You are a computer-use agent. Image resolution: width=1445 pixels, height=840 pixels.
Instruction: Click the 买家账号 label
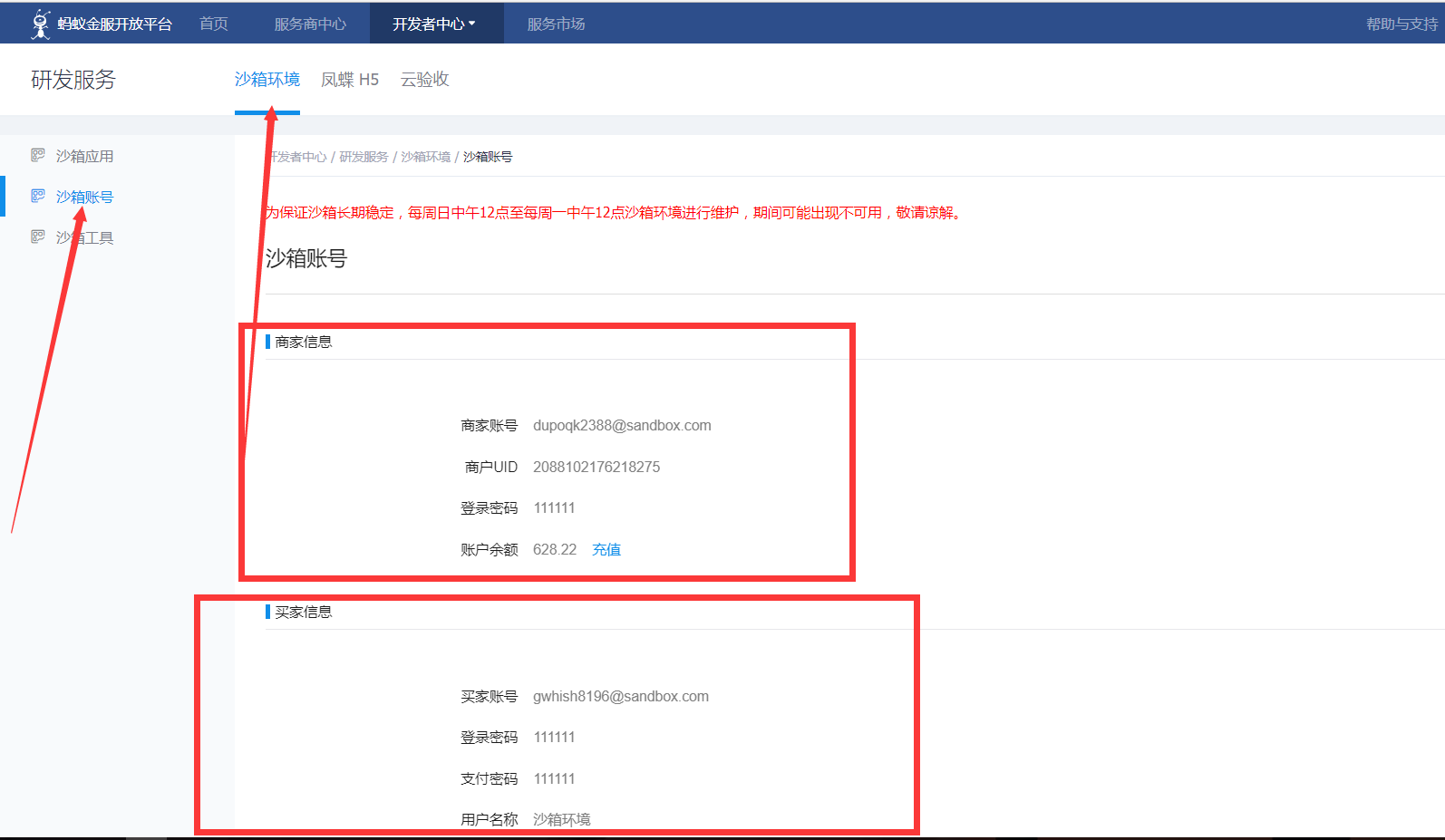[490, 696]
